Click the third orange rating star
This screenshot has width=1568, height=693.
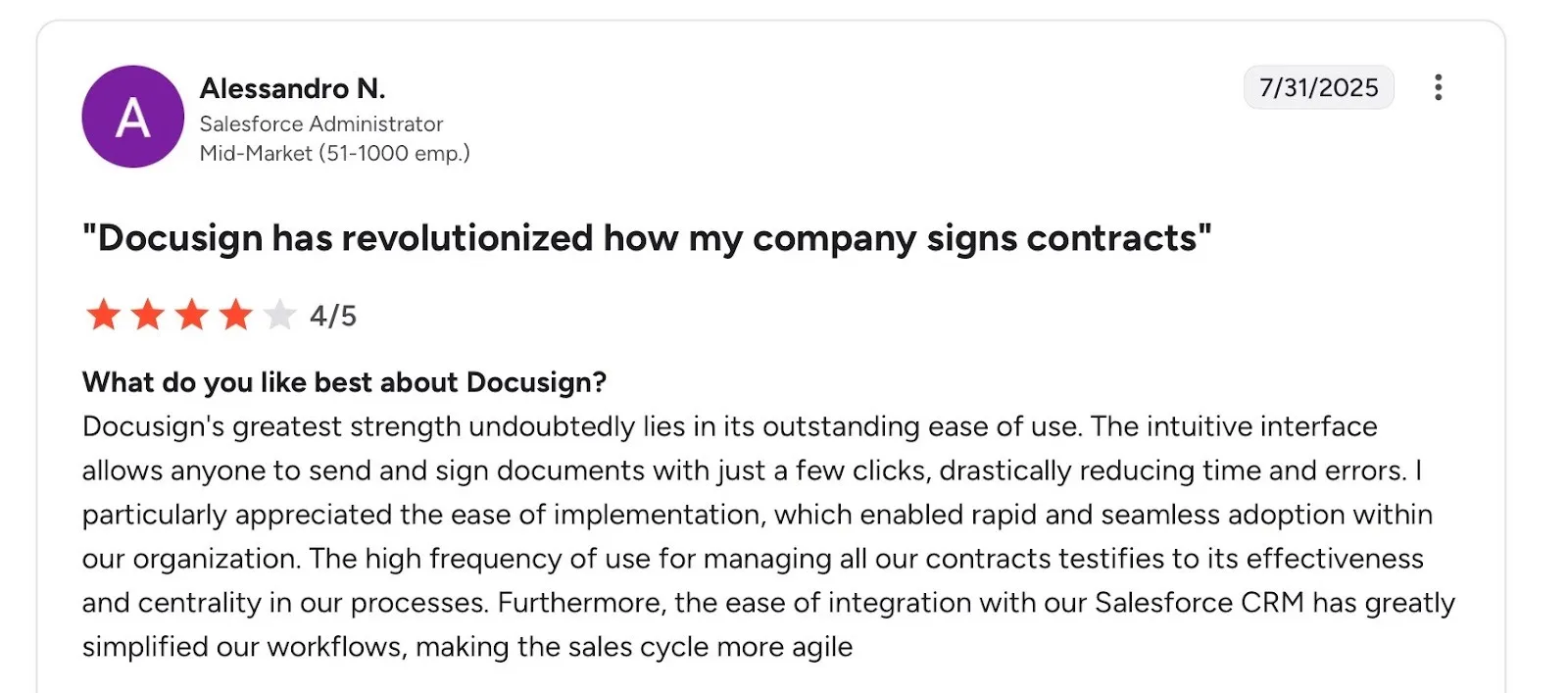pos(191,316)
